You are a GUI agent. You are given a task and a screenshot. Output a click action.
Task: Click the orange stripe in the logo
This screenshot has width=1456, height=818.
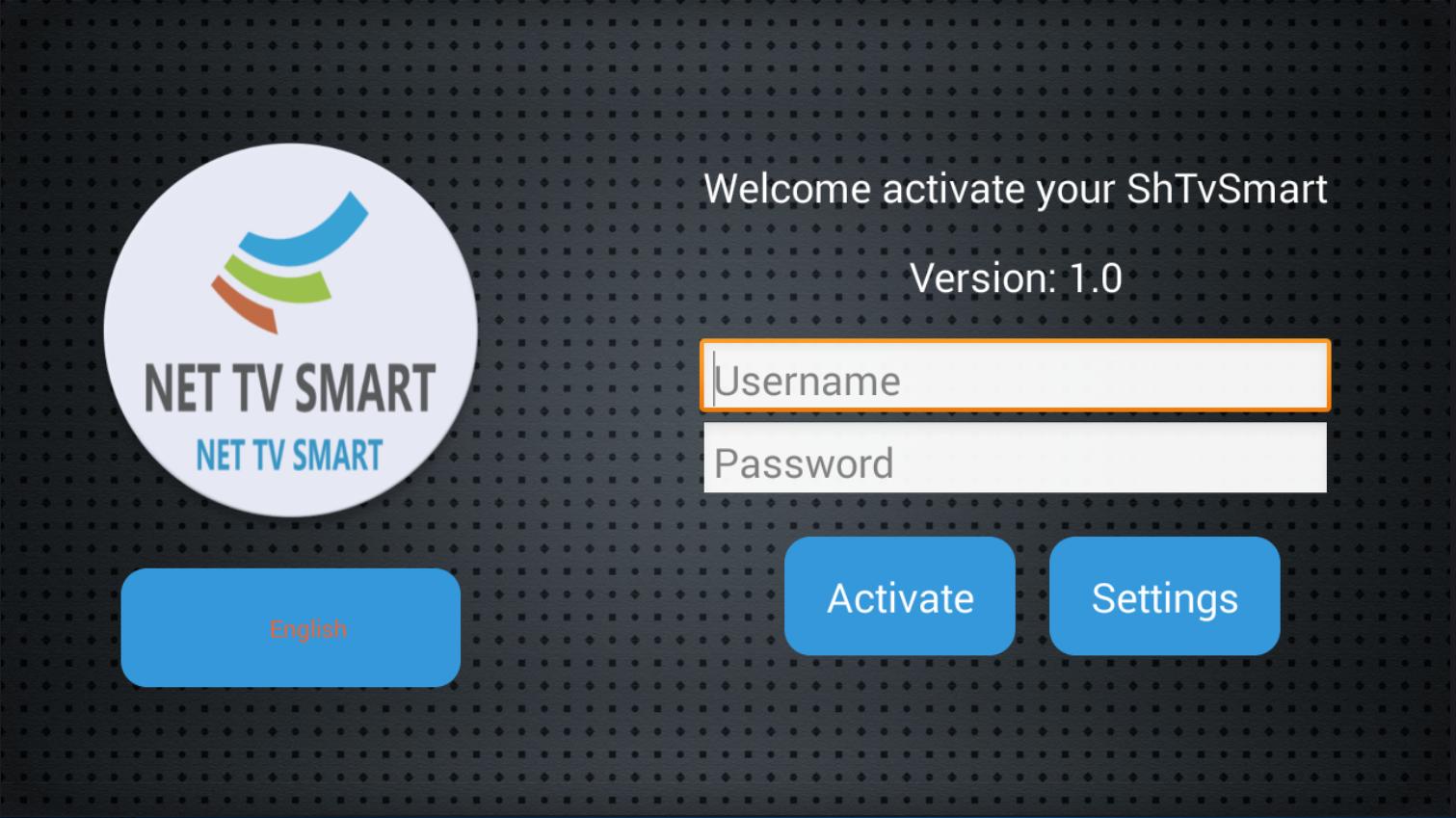[244, 303]
